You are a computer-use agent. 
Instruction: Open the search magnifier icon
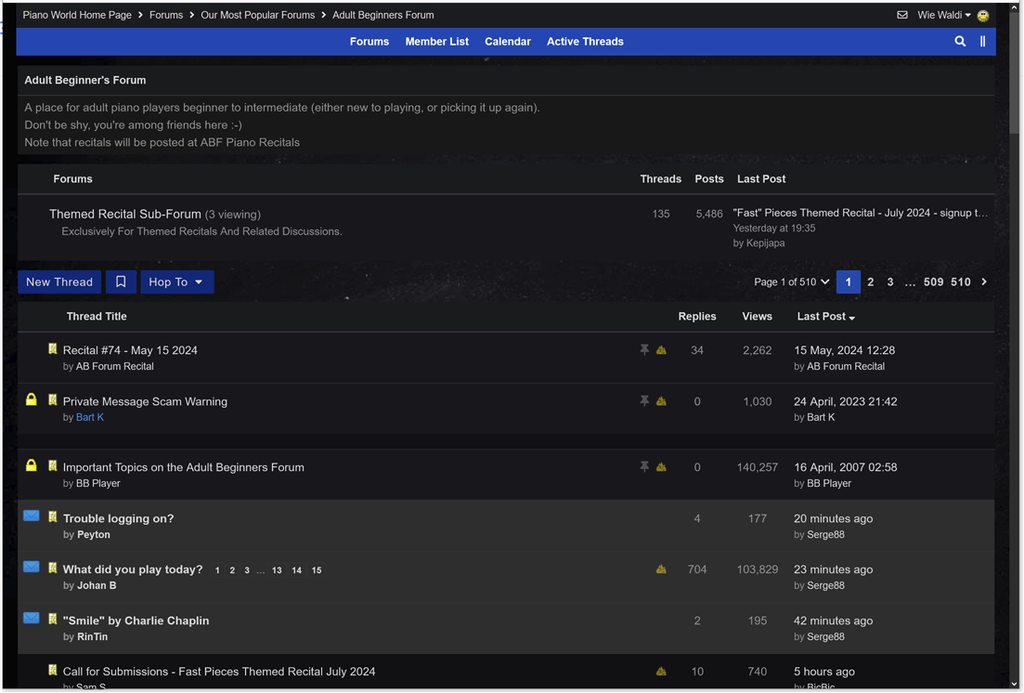point(960,41)
